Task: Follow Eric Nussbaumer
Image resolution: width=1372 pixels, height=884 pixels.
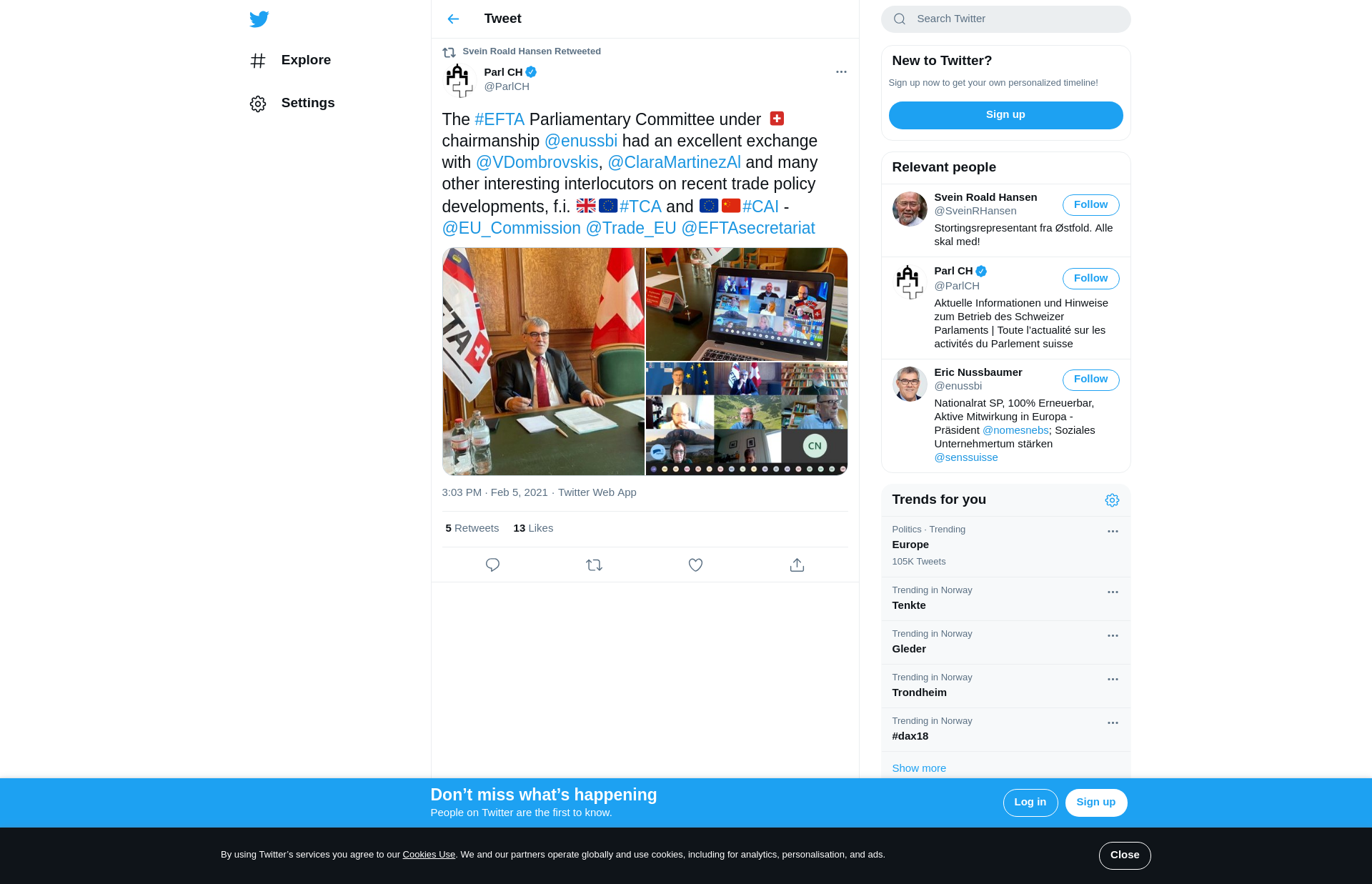Action: [x=1090, y=379]
